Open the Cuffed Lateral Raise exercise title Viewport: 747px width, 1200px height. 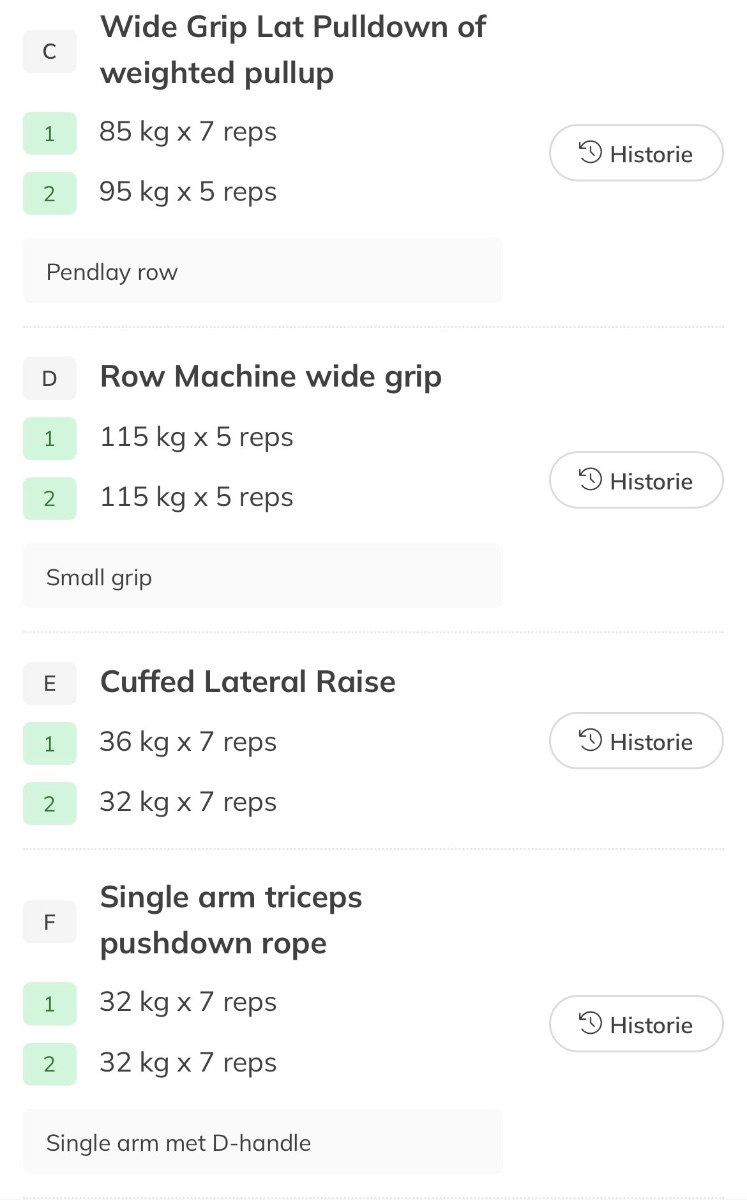point(248,682)
